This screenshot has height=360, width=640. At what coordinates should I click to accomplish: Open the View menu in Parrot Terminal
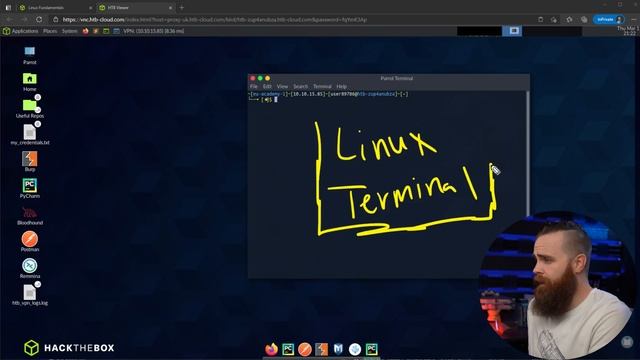[x=282, y=87]
